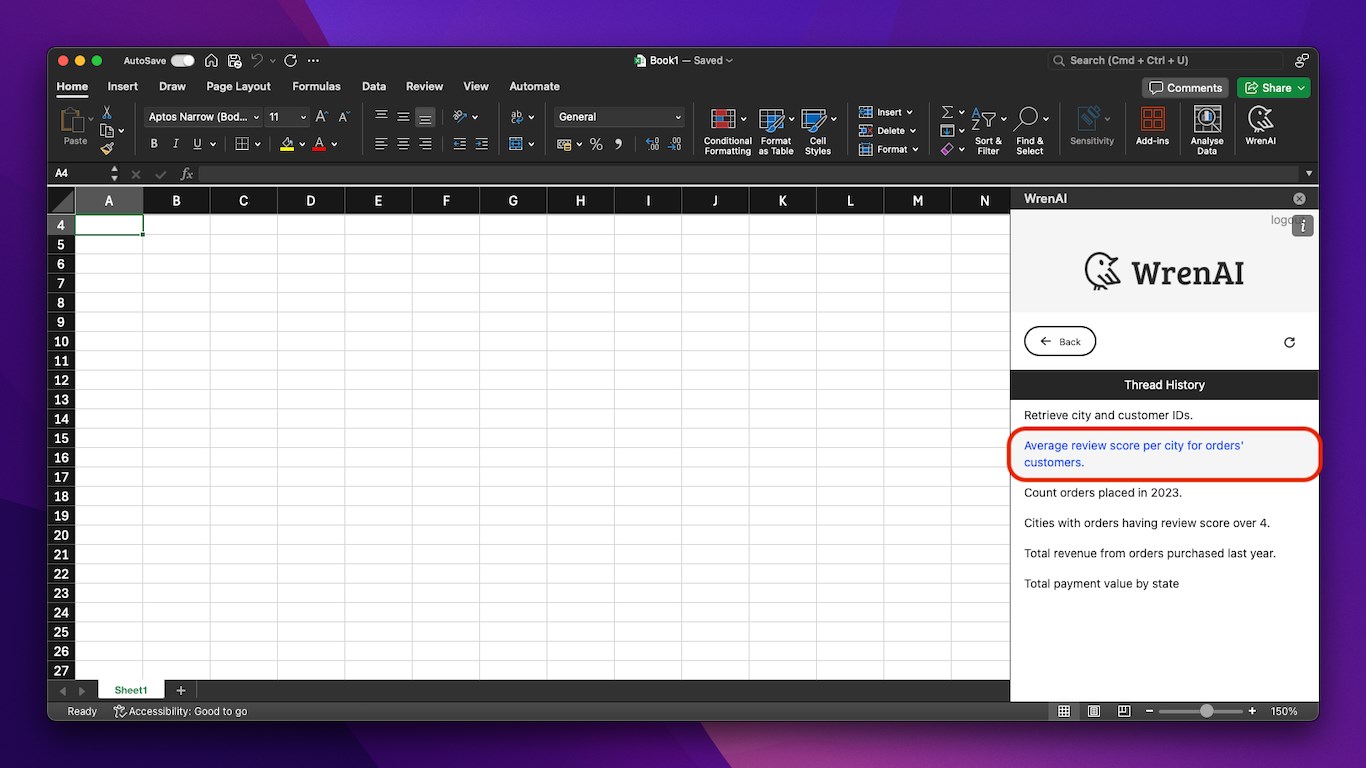The height and width of the screenshot is (768, 1366).
Task: Cut selection with the scissors icon
Action: tap(107, 112)
